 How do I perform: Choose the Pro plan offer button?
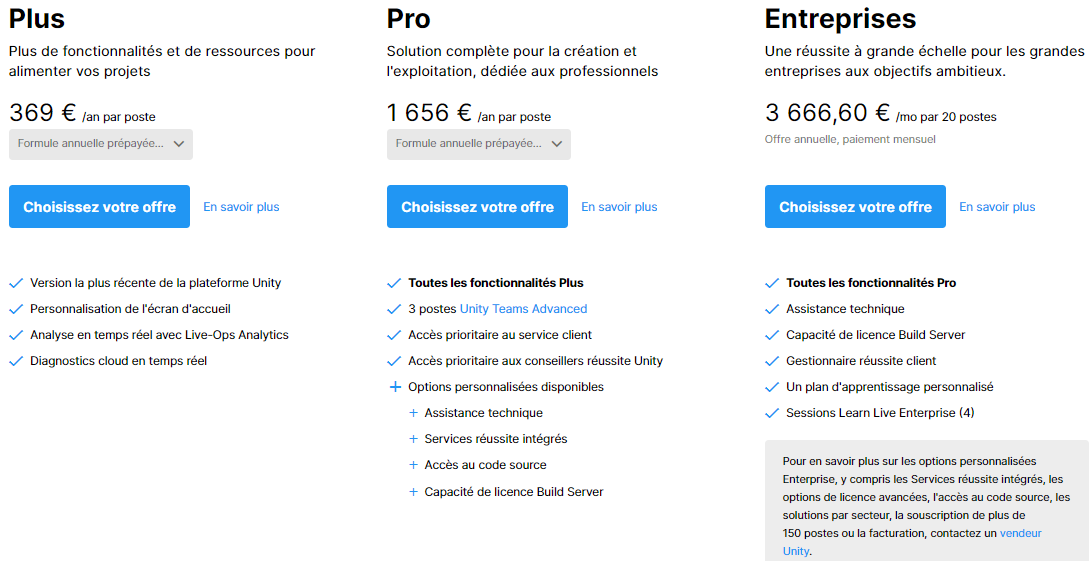point(477,207)
